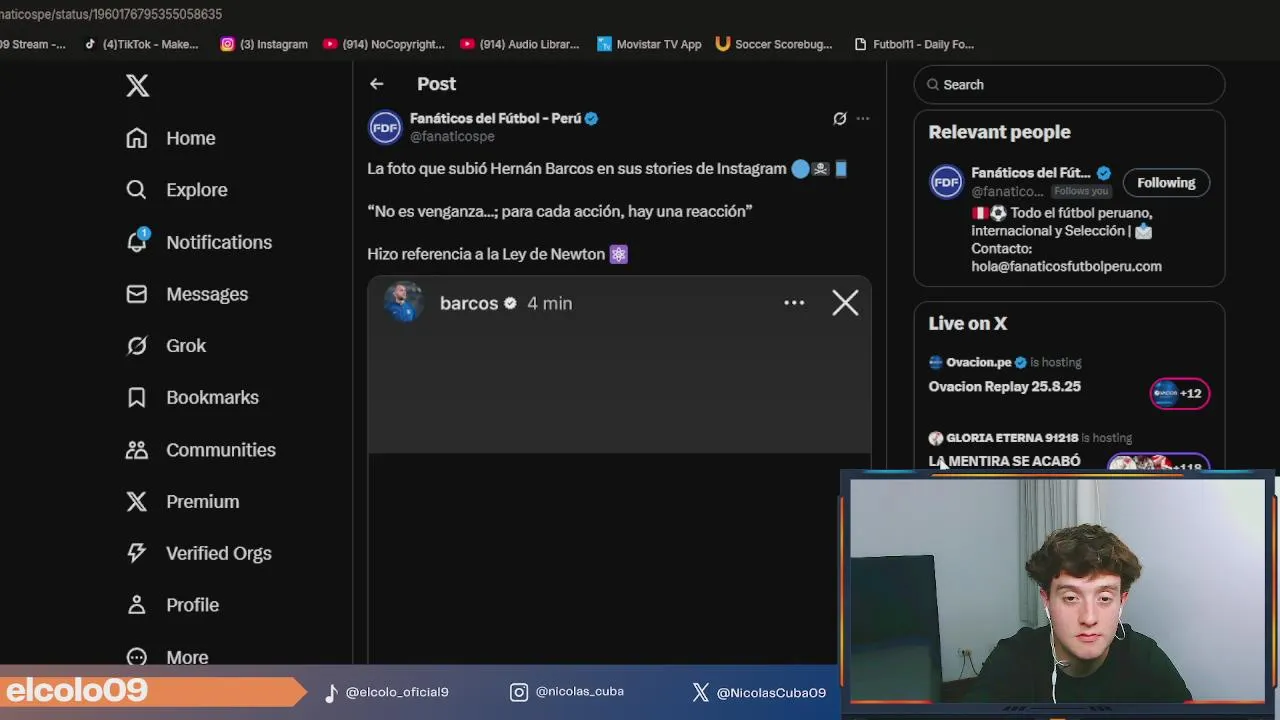Open Ovacion Replay 25.8.25 live space
The width and height of the screenshot is (1280, 720).
click(x=1005, y=386)
